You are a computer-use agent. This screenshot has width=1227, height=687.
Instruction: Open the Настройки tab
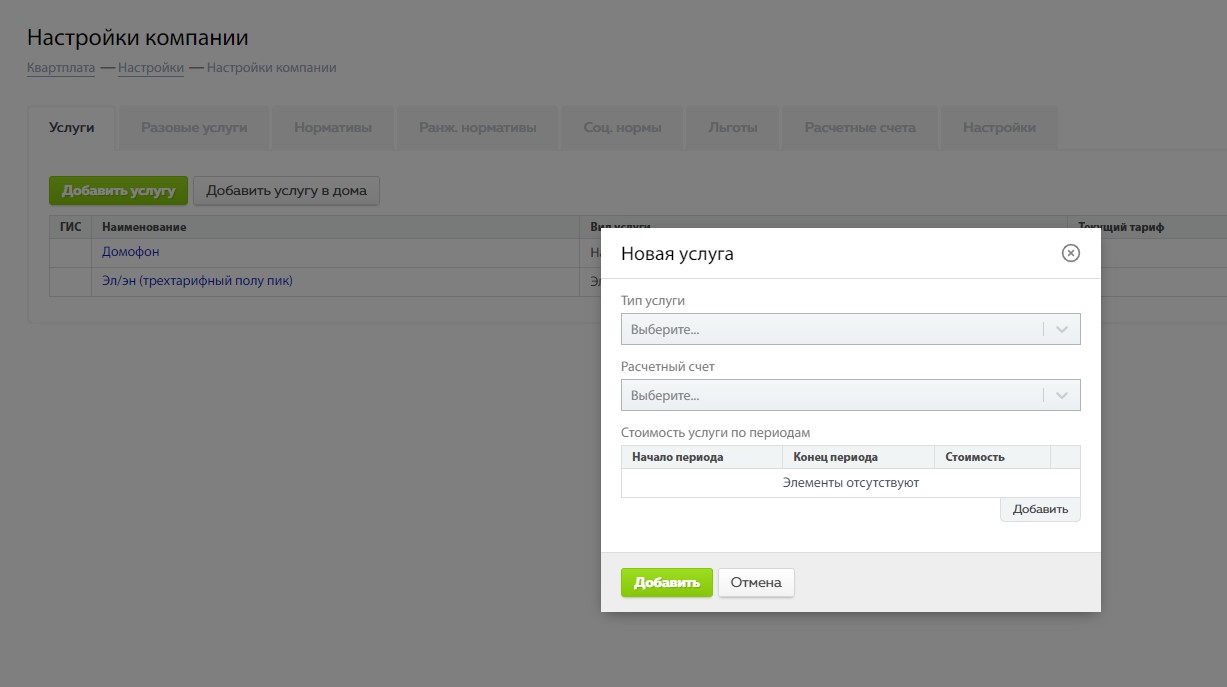pyautogui.click(x=999, y=128)
